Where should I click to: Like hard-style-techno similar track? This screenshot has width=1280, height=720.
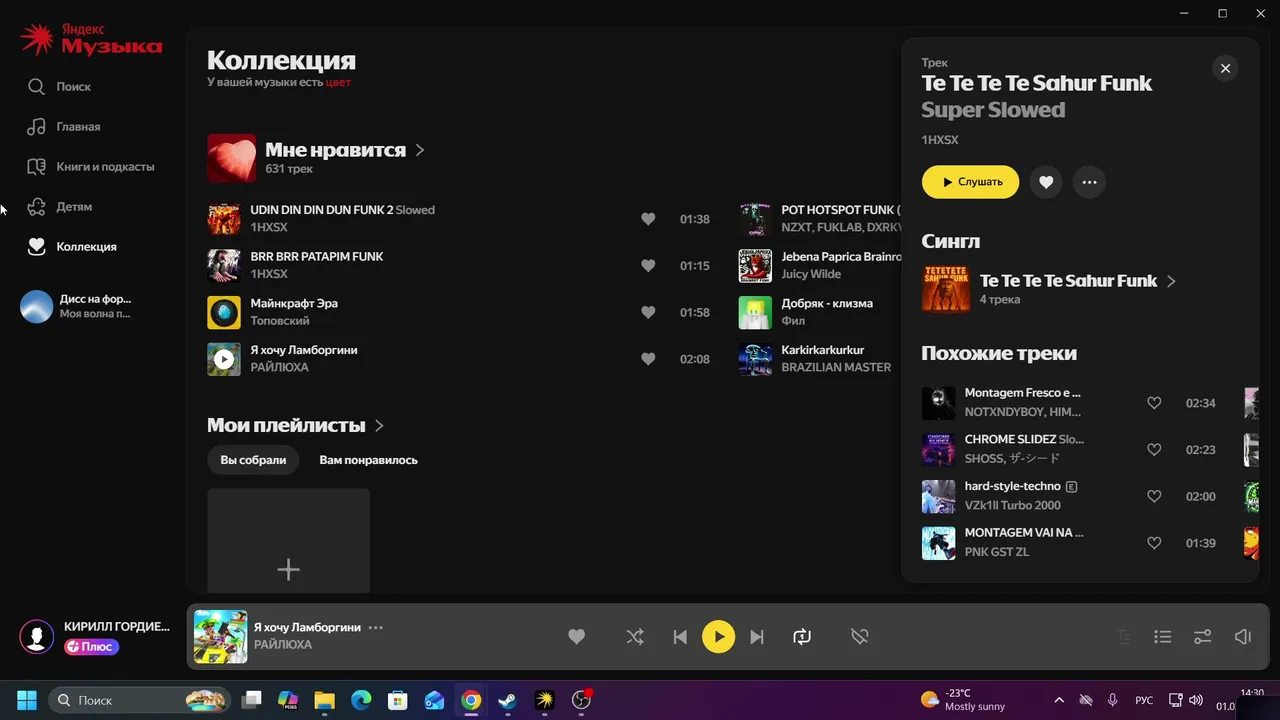tap(1154, 496)
